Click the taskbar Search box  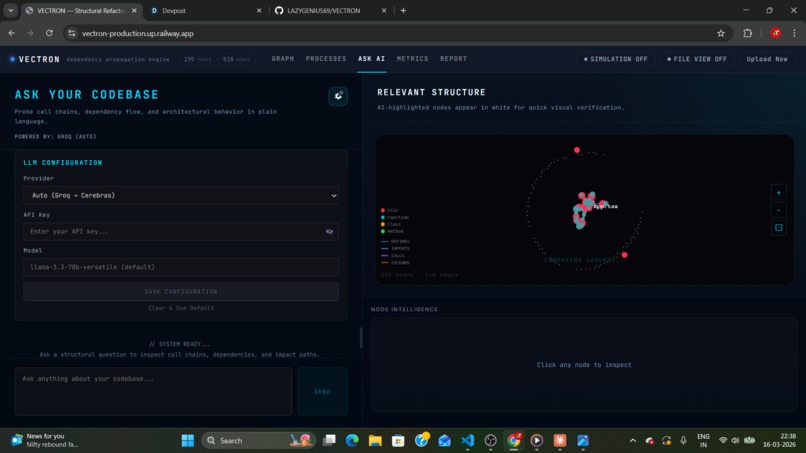pyautogui.click(x=258, y=441)
